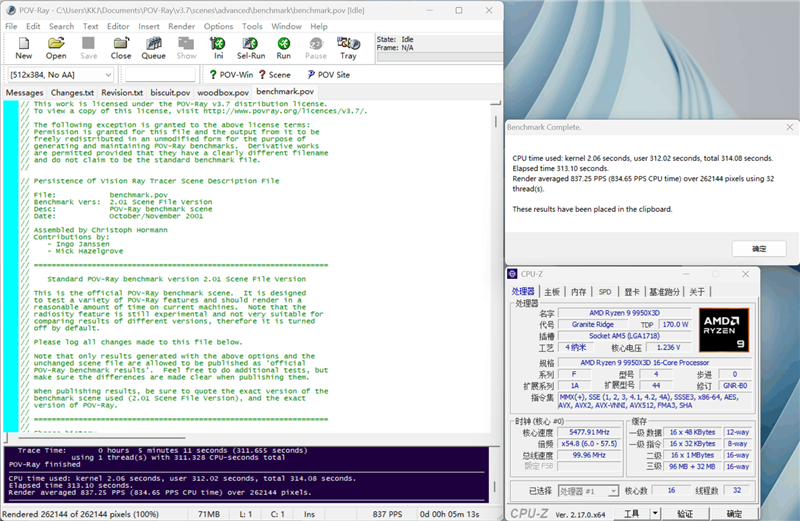Switch to the Messages tab
The height and width of the screenshot is (521, 800).
tap(25, 92)
